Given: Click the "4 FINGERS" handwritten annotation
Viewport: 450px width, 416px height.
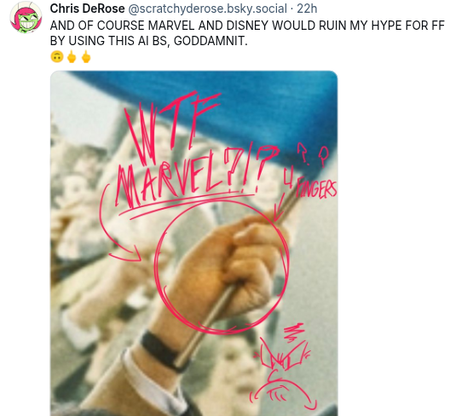Looking at the screenshot, I should [x=310, y=185].
